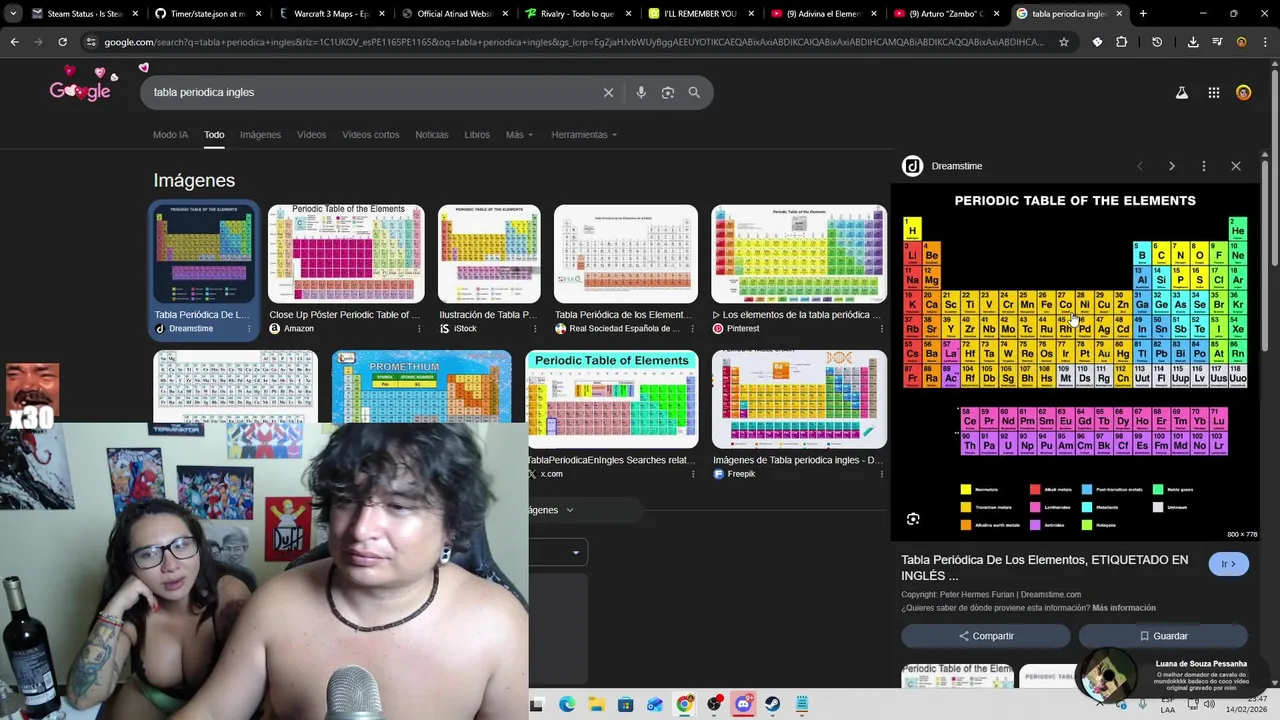
Task: Click the search input with tabla periodica ingles
Action: point(370,92)
